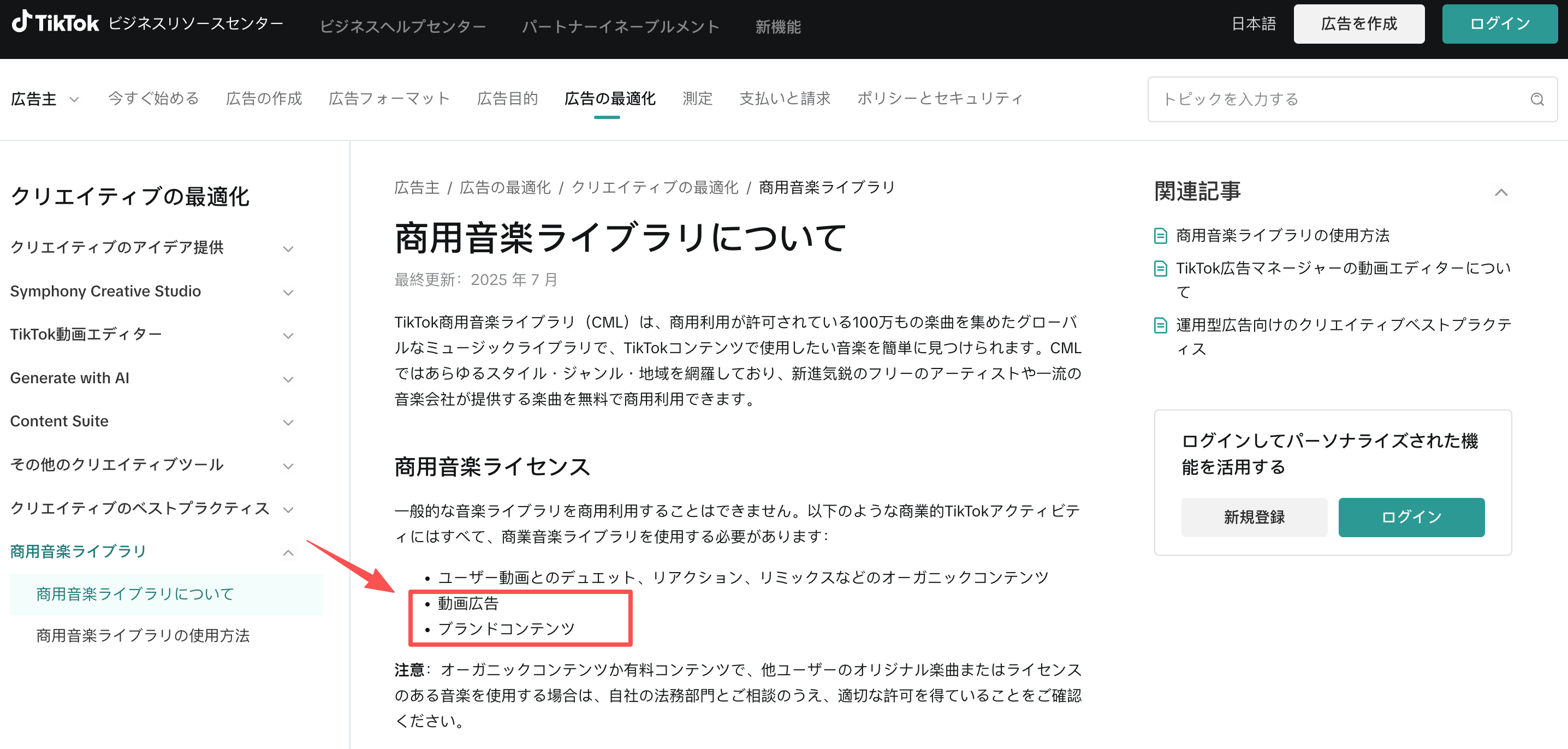Expand Symphony Creative Studio section
This screenshot has width=1568, height=749.
288,292
